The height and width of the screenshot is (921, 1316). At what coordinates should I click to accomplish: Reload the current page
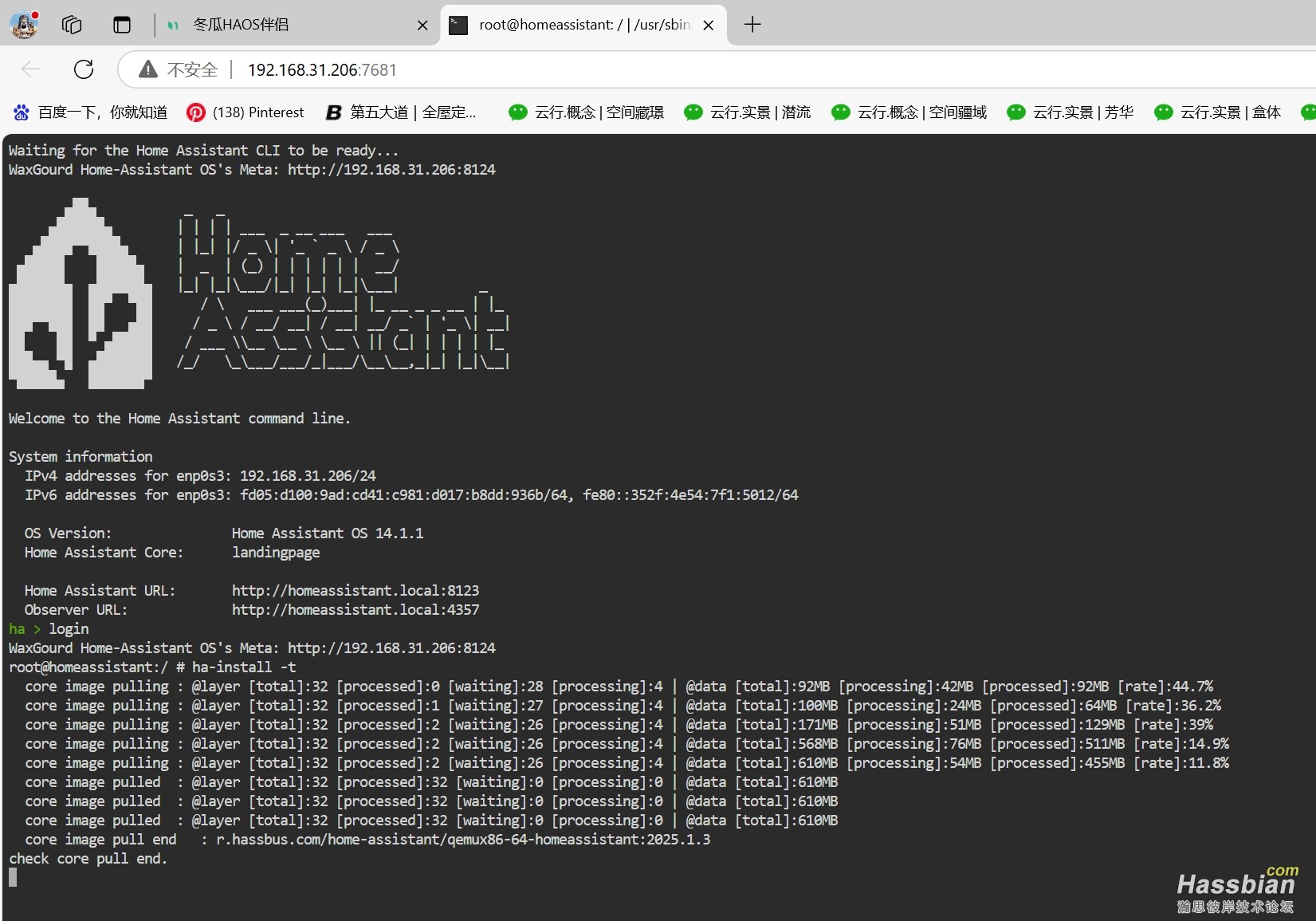coord(84,69)
